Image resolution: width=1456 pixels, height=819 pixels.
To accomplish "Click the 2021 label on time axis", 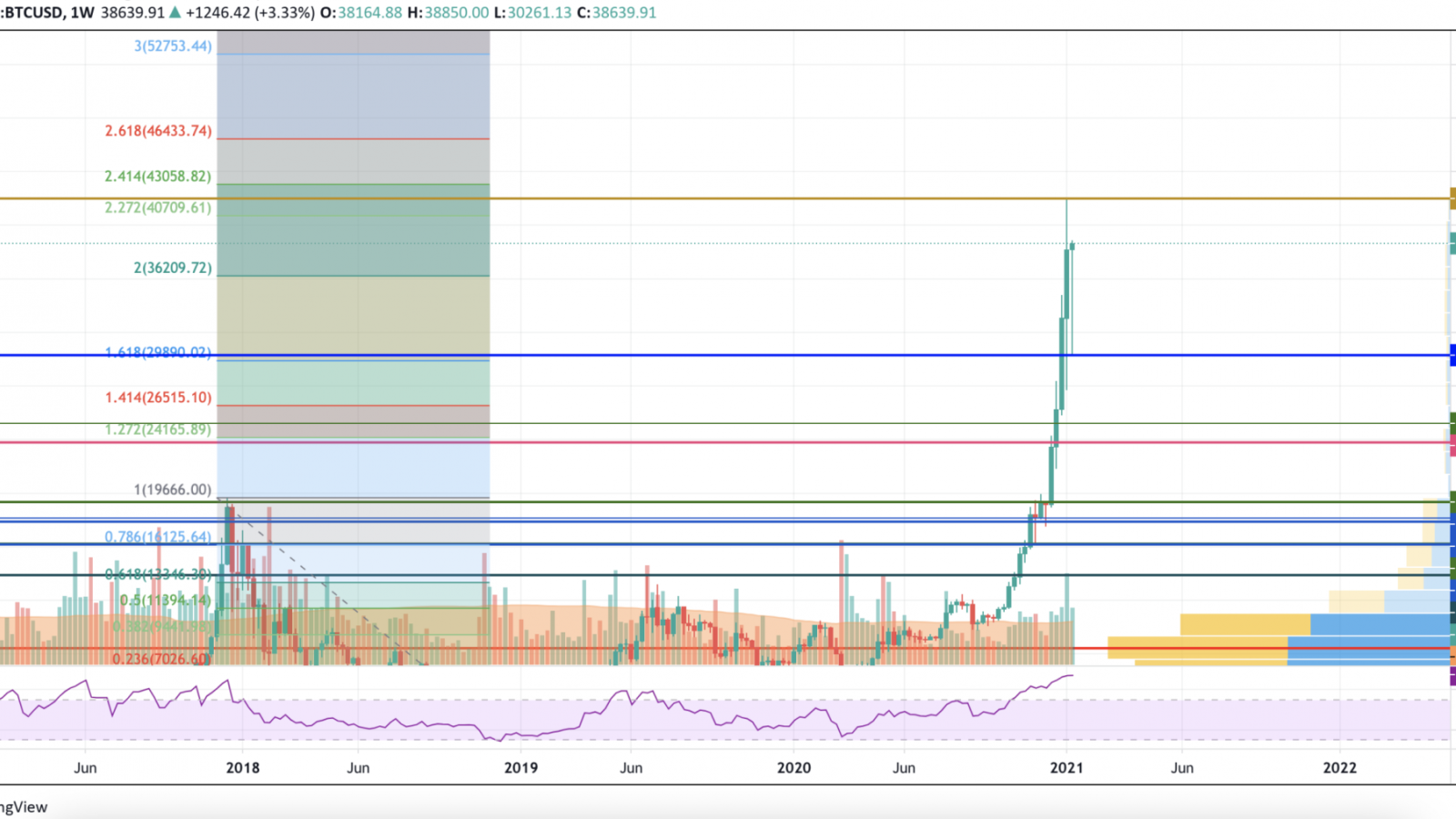I will coord(1067,768).
